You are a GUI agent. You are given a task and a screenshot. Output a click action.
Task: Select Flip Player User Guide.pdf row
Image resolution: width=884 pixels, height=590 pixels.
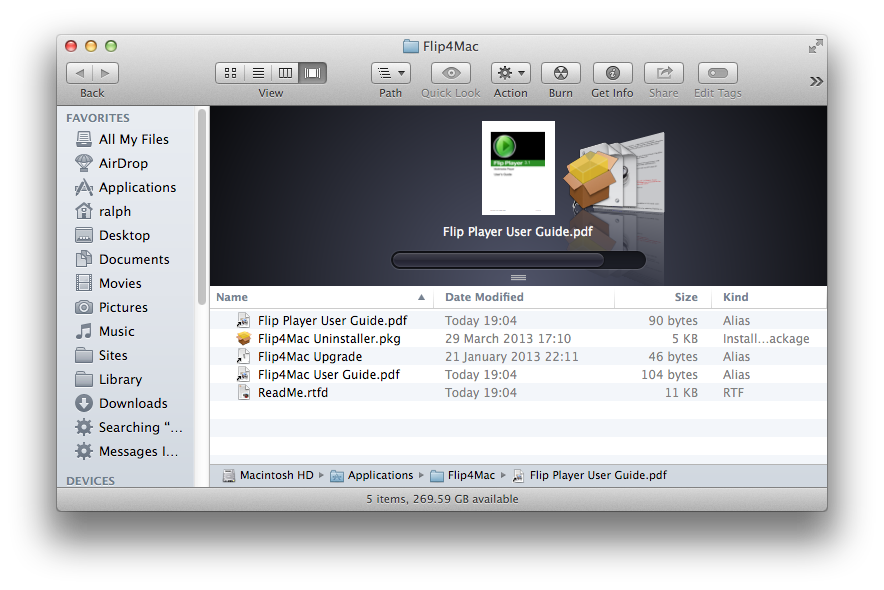(518, 320)
